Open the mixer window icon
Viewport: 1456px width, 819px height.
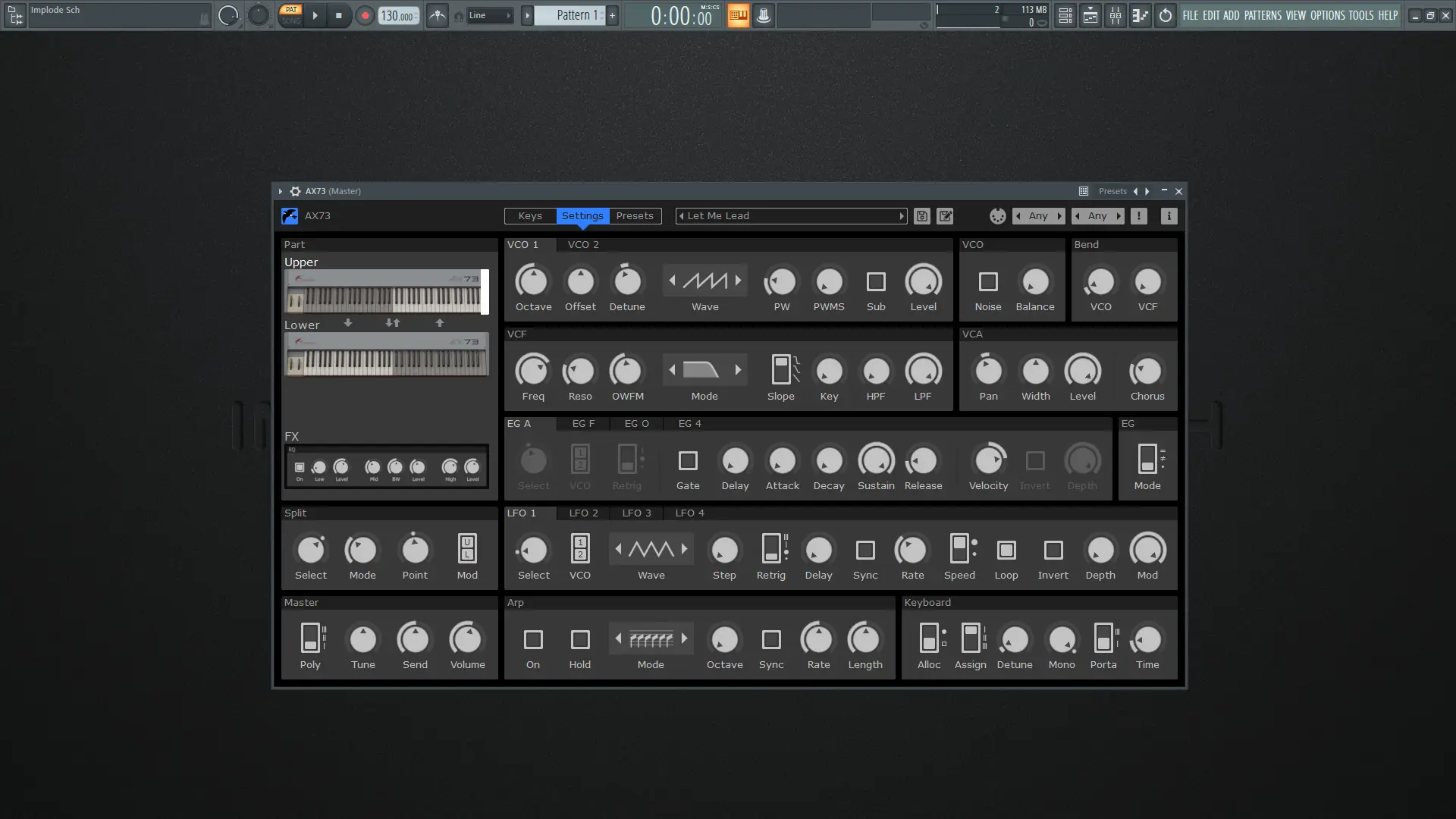pos(1115,15)
